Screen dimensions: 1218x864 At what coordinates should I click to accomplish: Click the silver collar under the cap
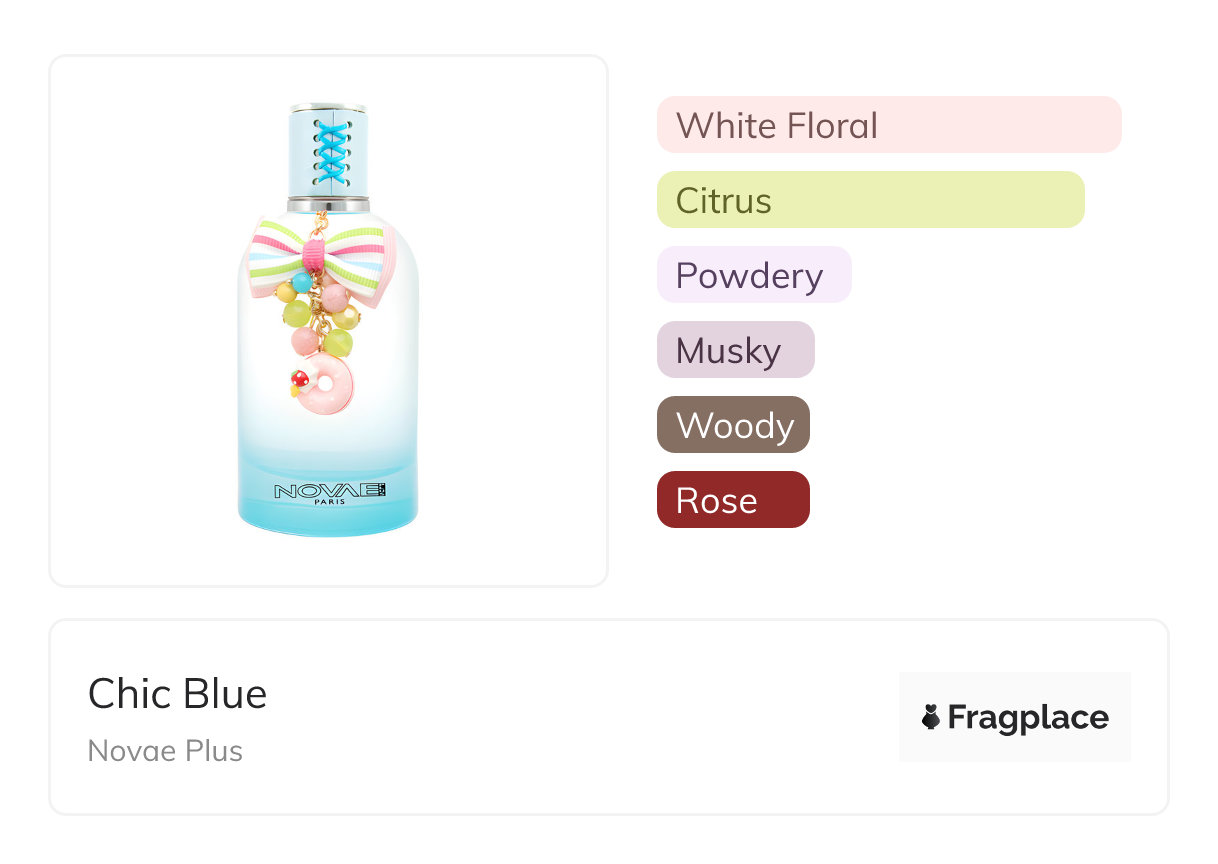tap(328, 204)
